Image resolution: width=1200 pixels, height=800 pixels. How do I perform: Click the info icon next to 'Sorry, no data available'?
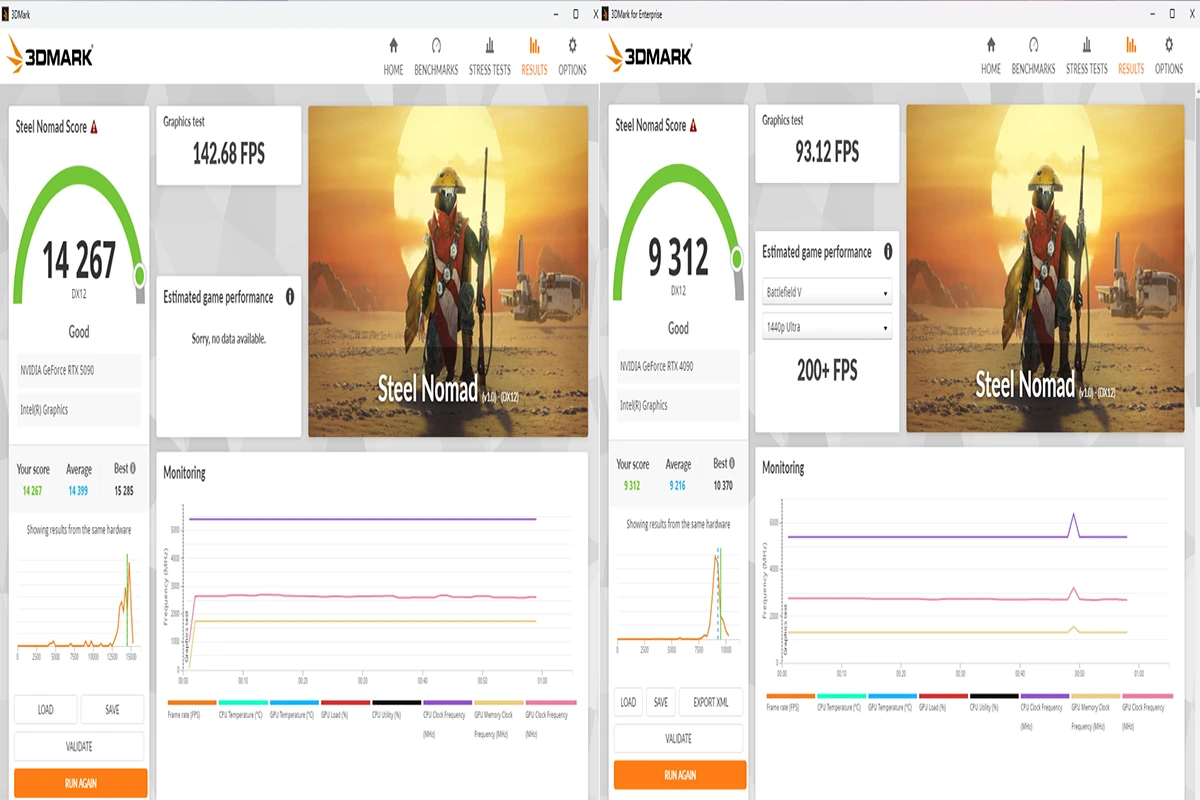click(x=290, y=297)
